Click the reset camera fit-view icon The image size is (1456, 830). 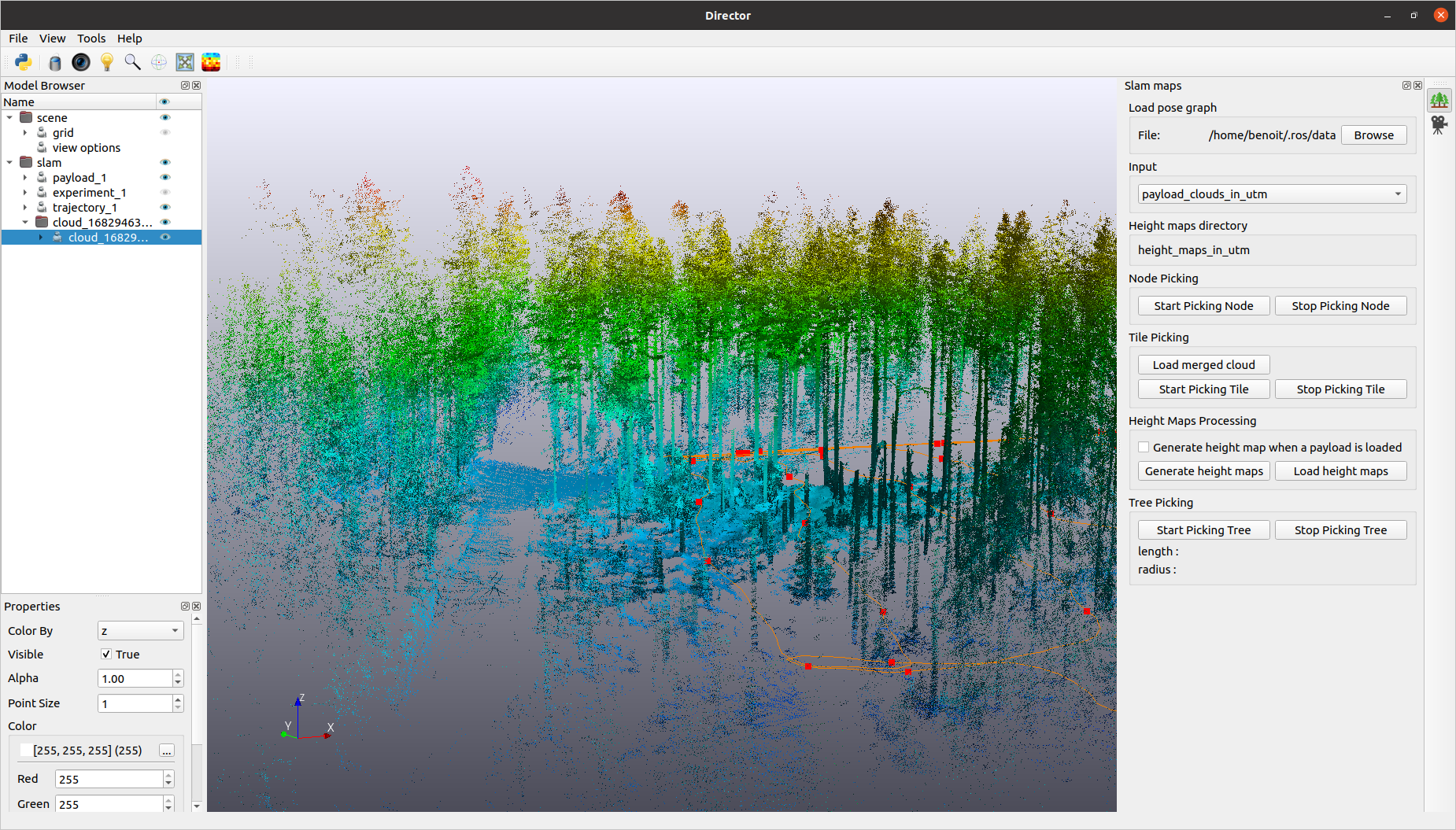(x=185, y=62)
